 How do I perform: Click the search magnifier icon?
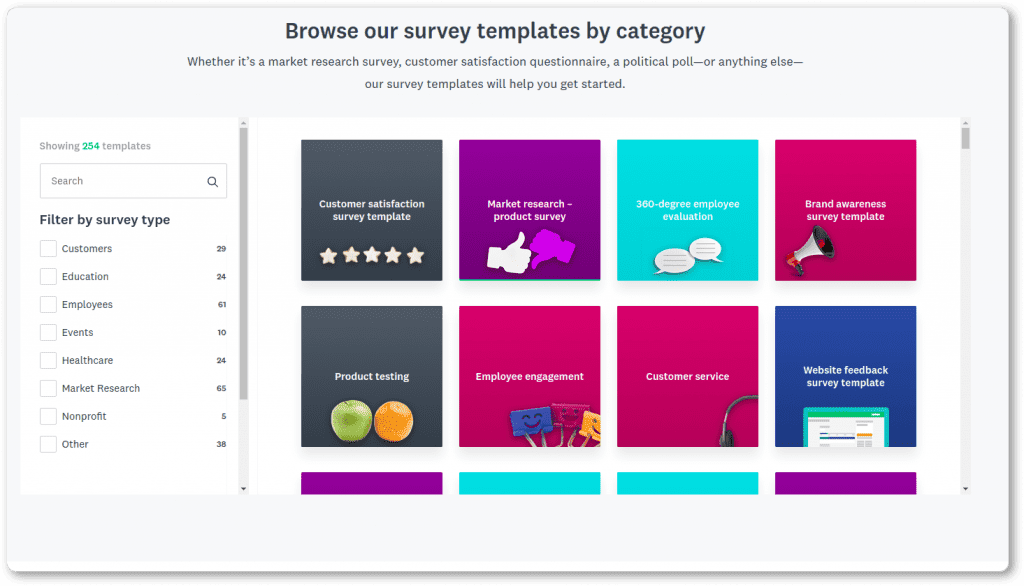[x=212, y=182]
